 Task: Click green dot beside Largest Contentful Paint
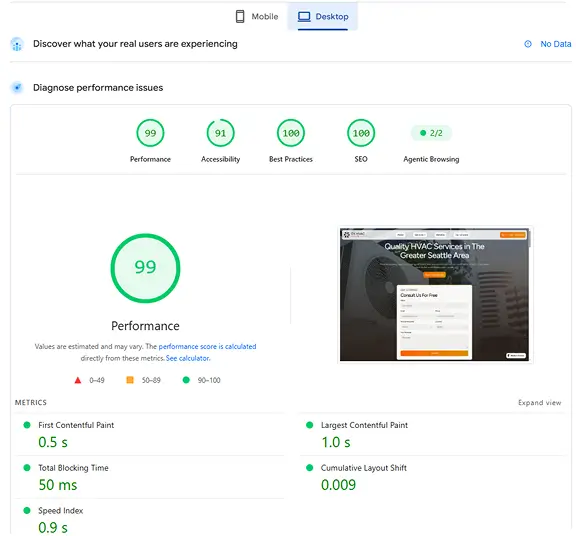coord(310,425)
